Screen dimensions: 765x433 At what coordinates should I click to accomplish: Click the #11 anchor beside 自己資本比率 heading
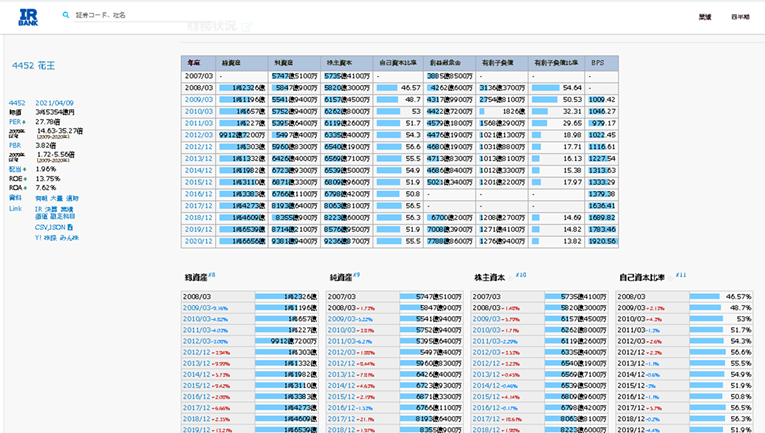[x=681, y=275]
